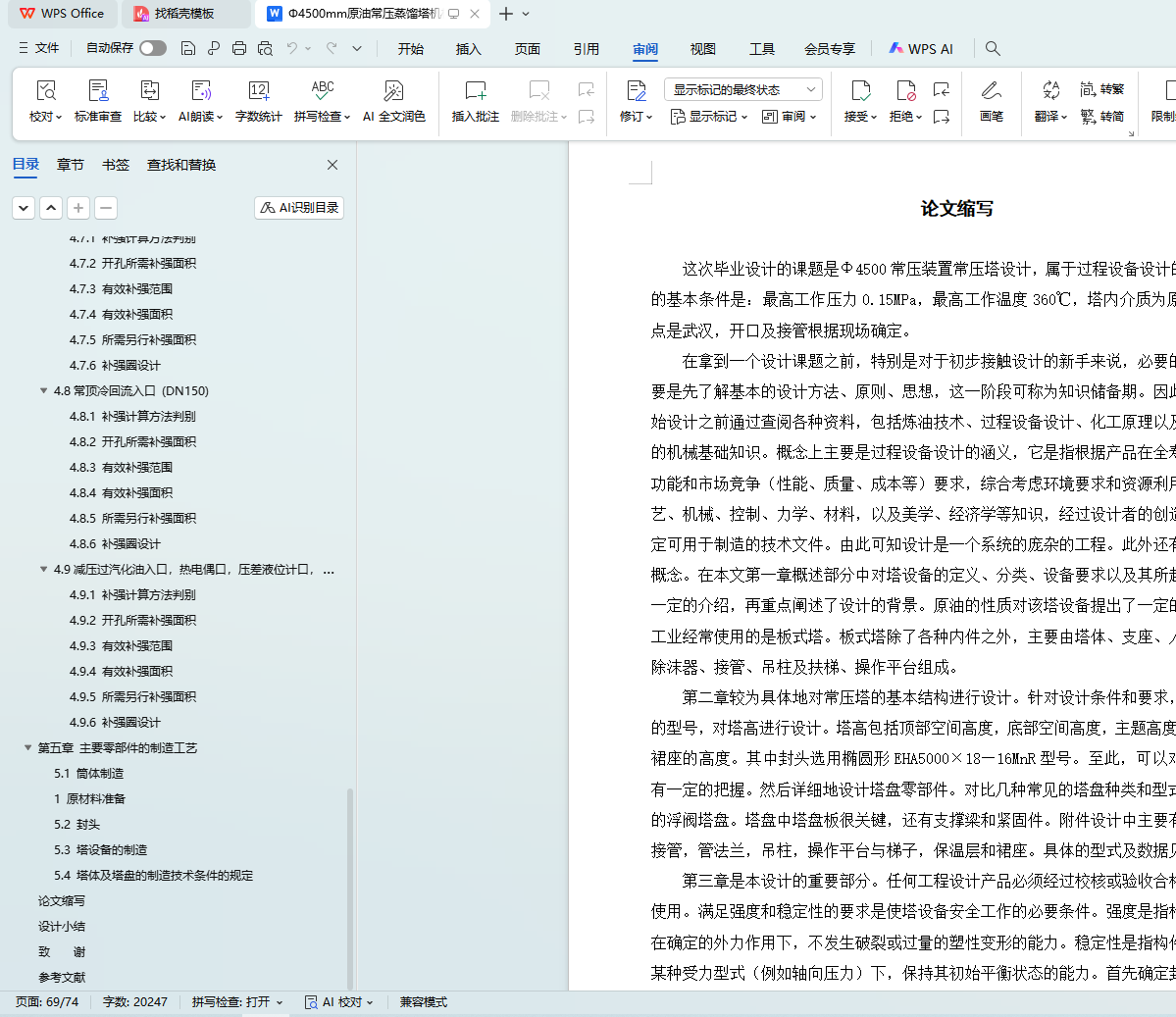Open the AI 校对 status dropdown
This screenshot has height=1017, width=1176.
(x=339, y=1002)
